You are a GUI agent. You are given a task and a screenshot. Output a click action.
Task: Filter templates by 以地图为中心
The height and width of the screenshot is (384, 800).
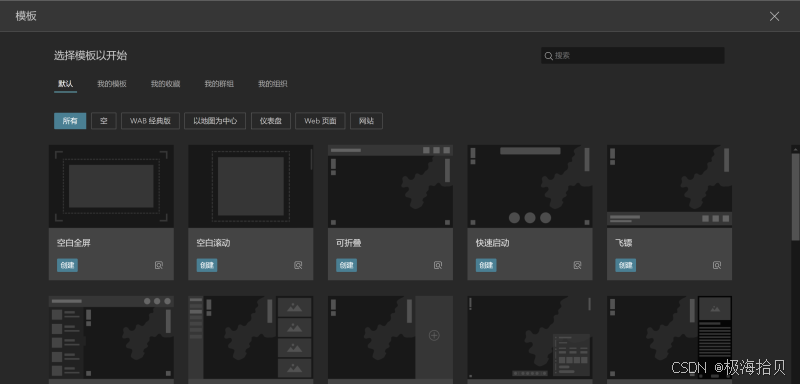(x=215, y=121)
